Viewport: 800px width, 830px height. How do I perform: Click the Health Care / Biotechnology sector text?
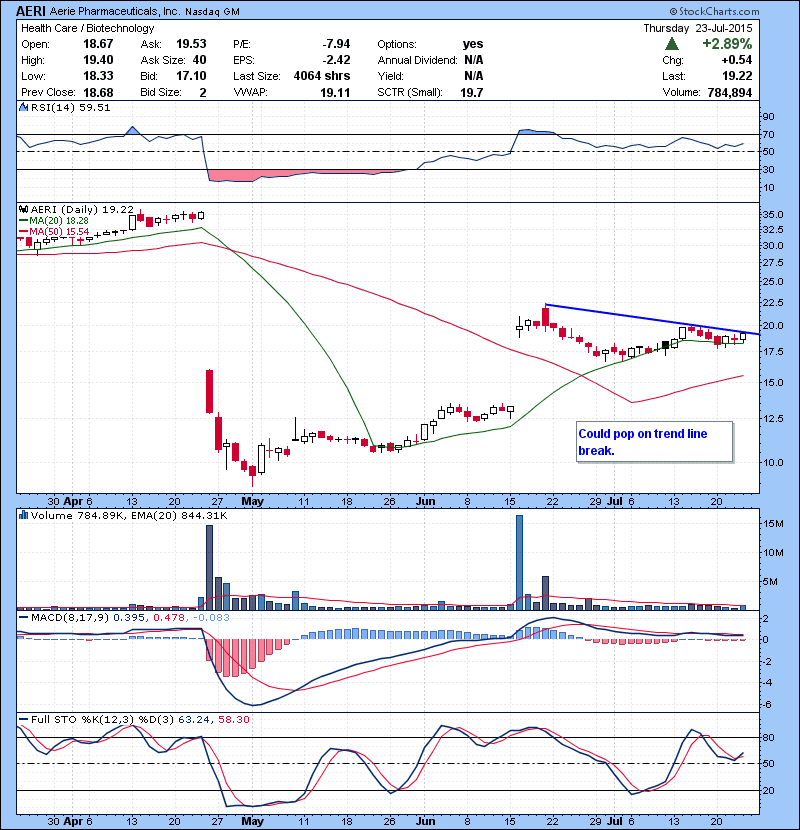point(87,28)
